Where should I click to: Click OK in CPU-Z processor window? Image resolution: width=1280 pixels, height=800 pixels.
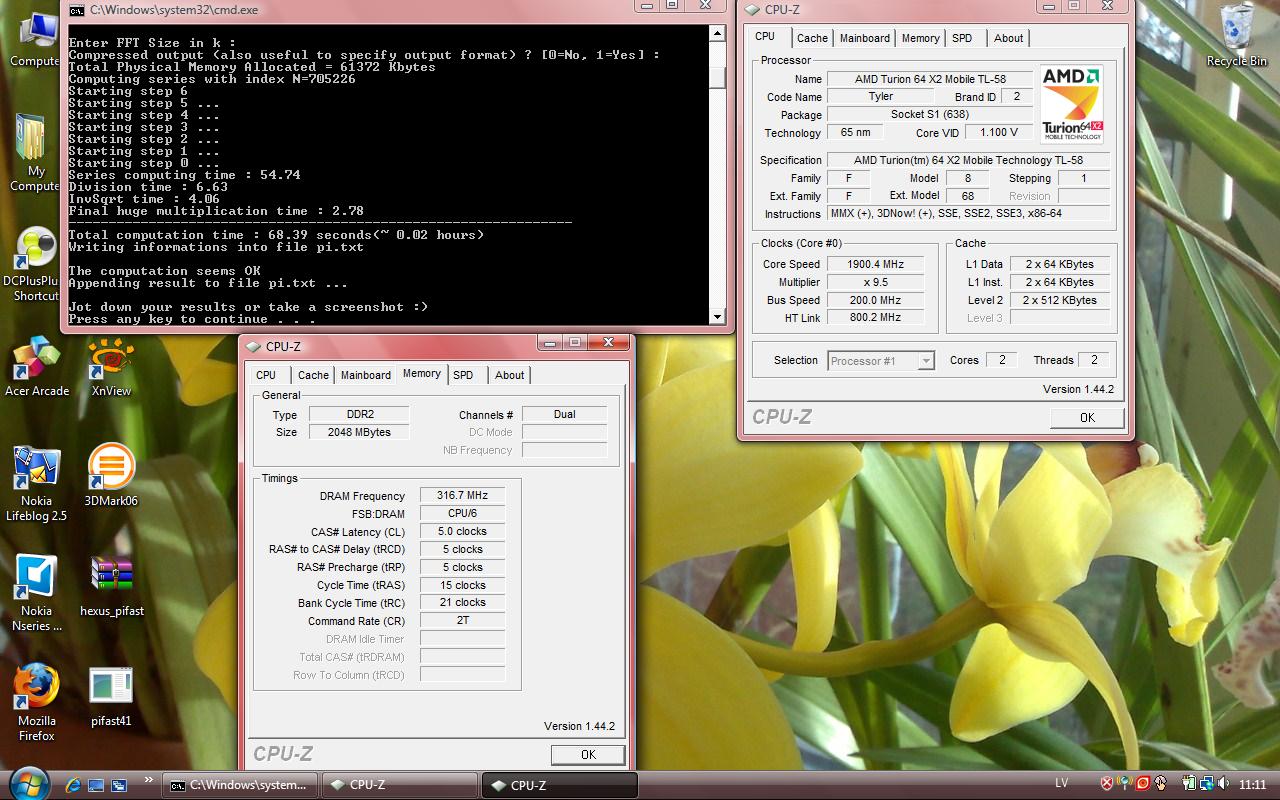point(1087,418)
